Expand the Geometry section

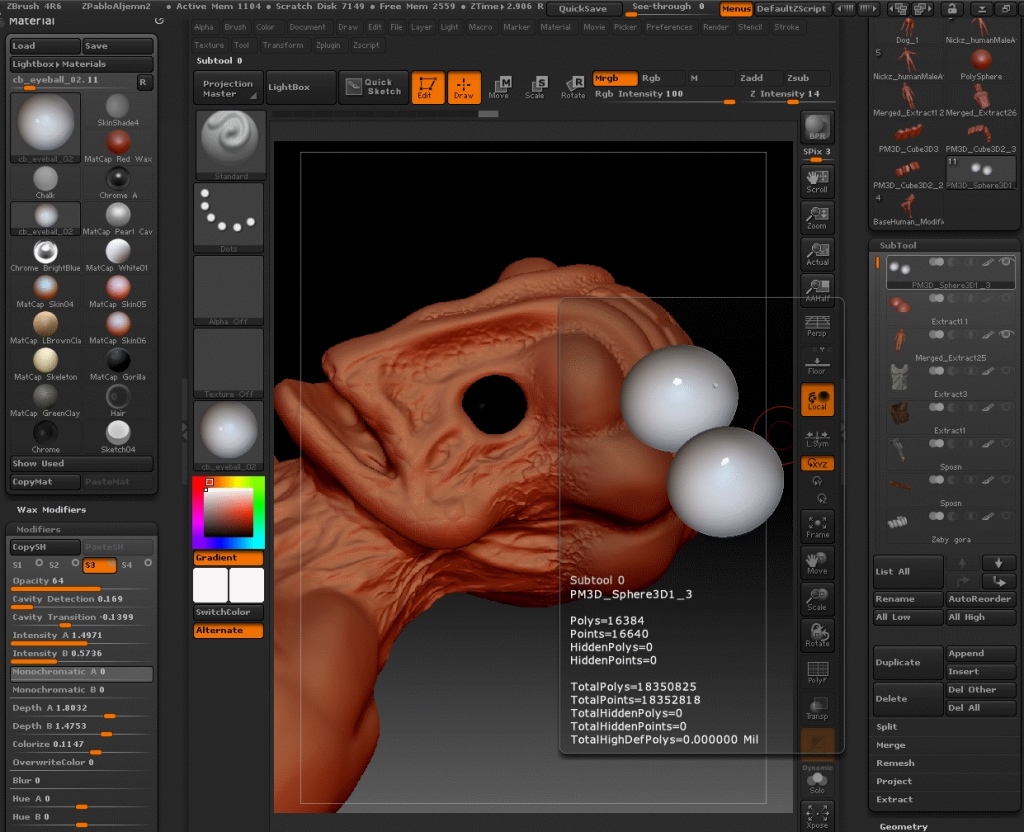coord(903,826)
